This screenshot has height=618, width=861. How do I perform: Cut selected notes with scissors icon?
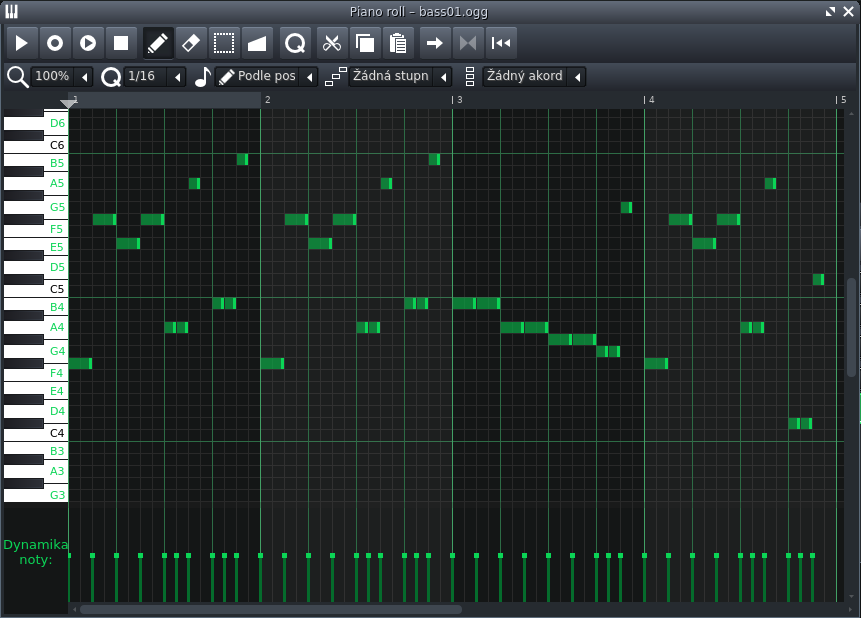click(332, 43)
